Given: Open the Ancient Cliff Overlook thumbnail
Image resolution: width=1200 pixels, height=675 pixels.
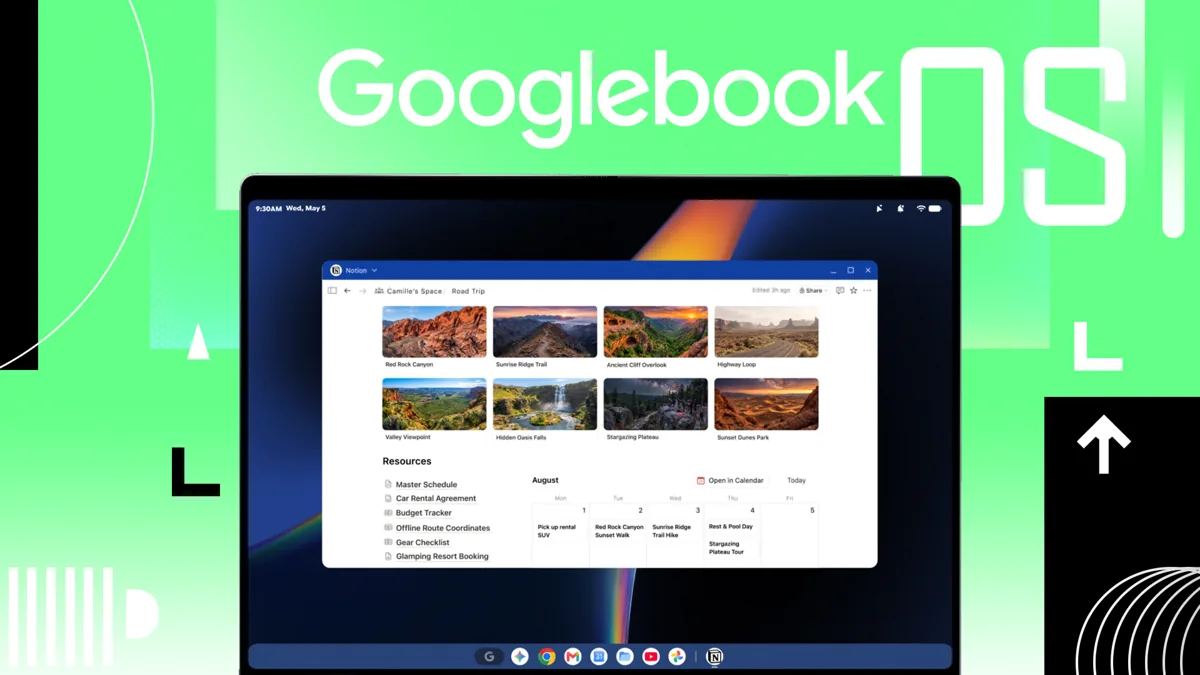Looking at the screenshot, I should pyautogui.click(x=656, y=332).
